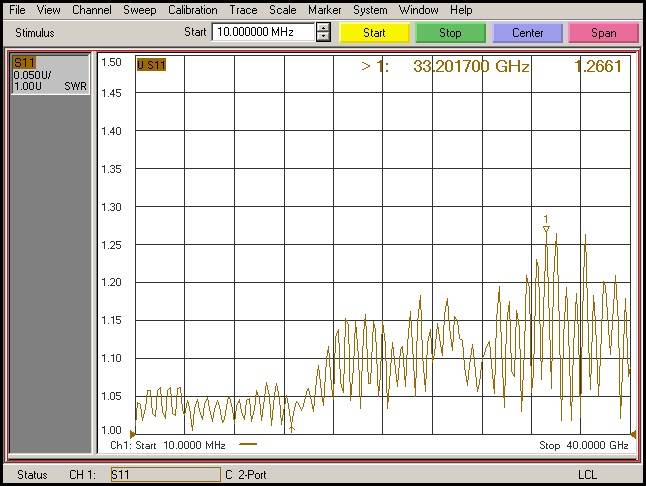The width and height of the screenshot is (646, 486).
Task: Open the Channel menu
Action: pyautogui.click(x=92, y=10)
